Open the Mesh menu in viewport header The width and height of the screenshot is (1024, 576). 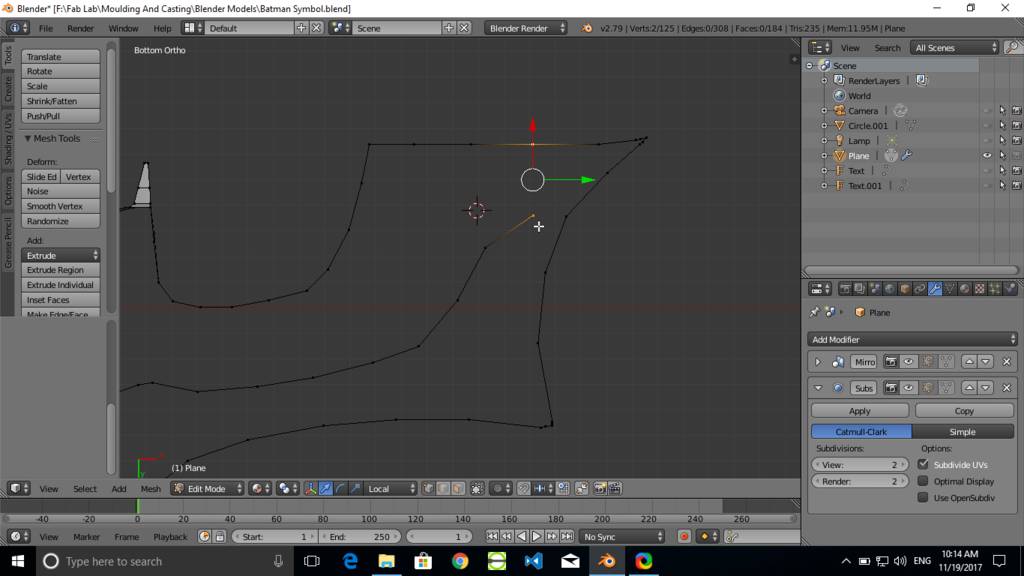click(150, 488)
